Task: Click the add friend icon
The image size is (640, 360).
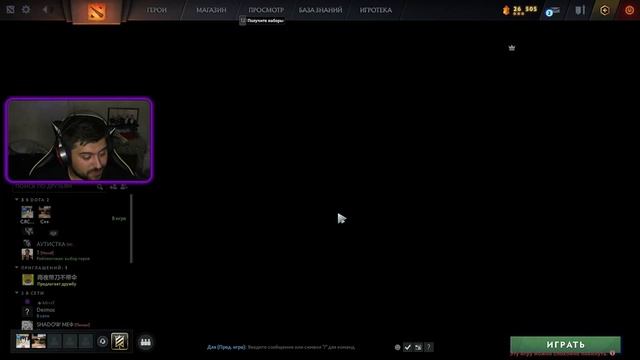Action: (x=113, y=187)
